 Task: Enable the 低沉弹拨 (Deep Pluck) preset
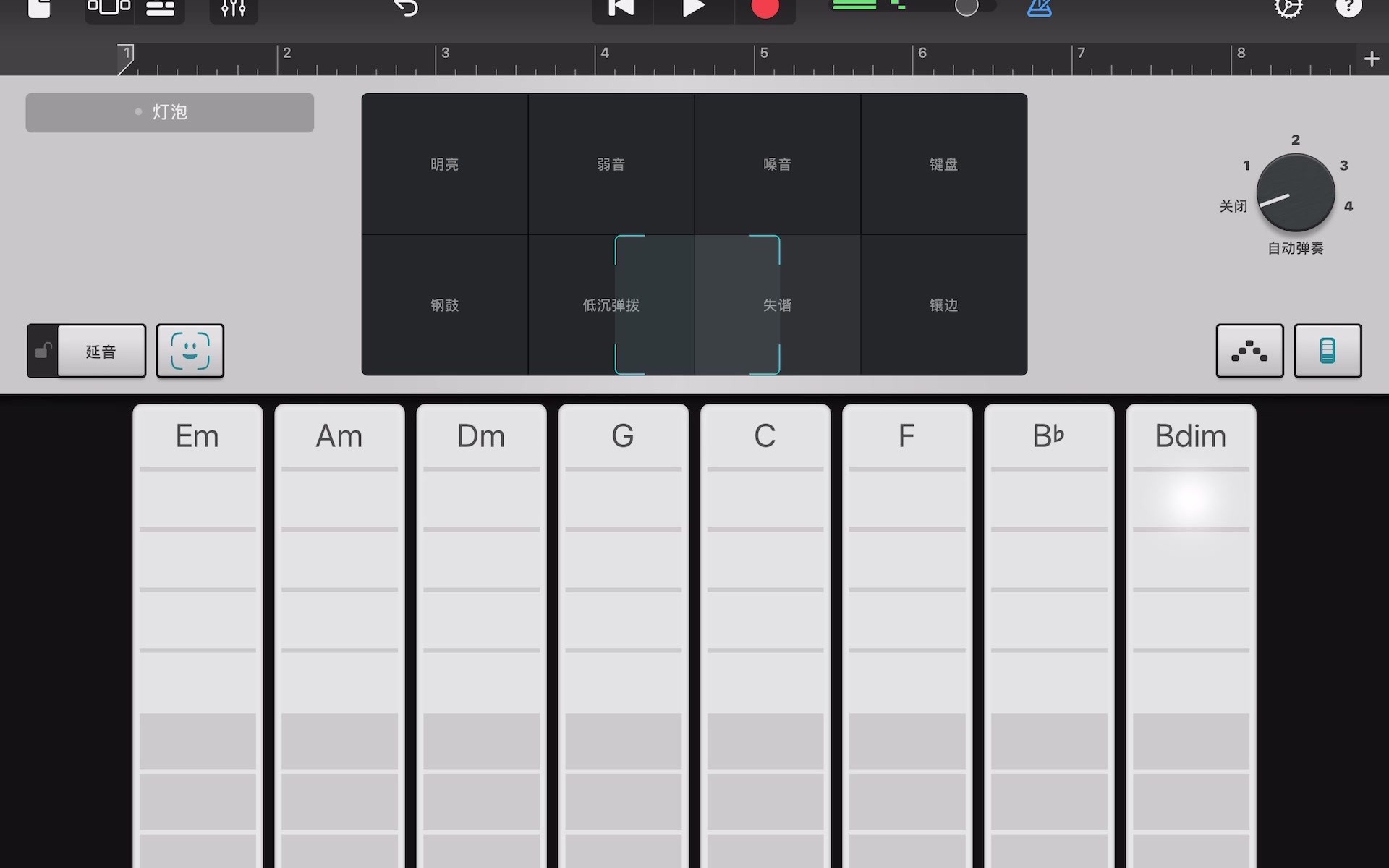[x=610, y=305]
